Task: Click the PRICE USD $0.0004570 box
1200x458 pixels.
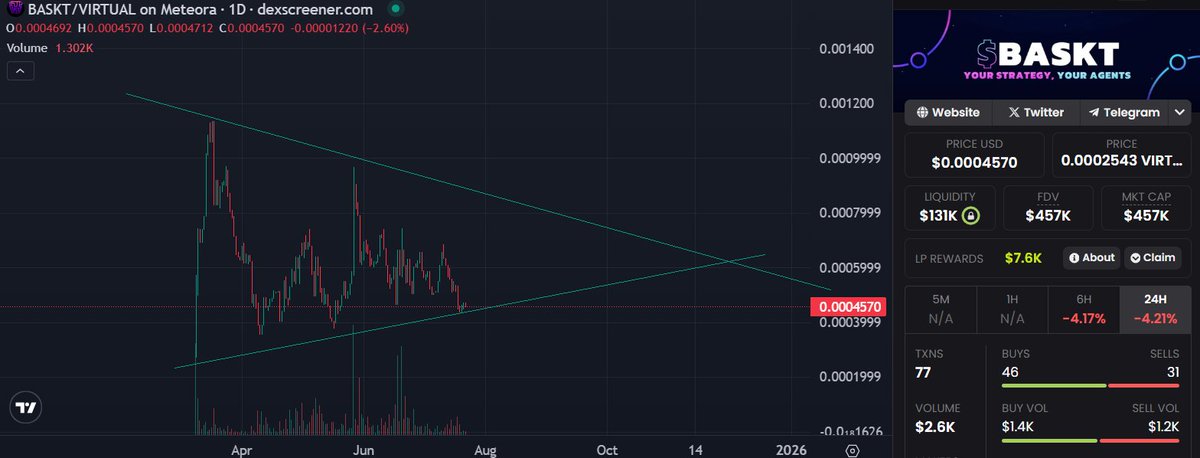Action: point(975,154)
